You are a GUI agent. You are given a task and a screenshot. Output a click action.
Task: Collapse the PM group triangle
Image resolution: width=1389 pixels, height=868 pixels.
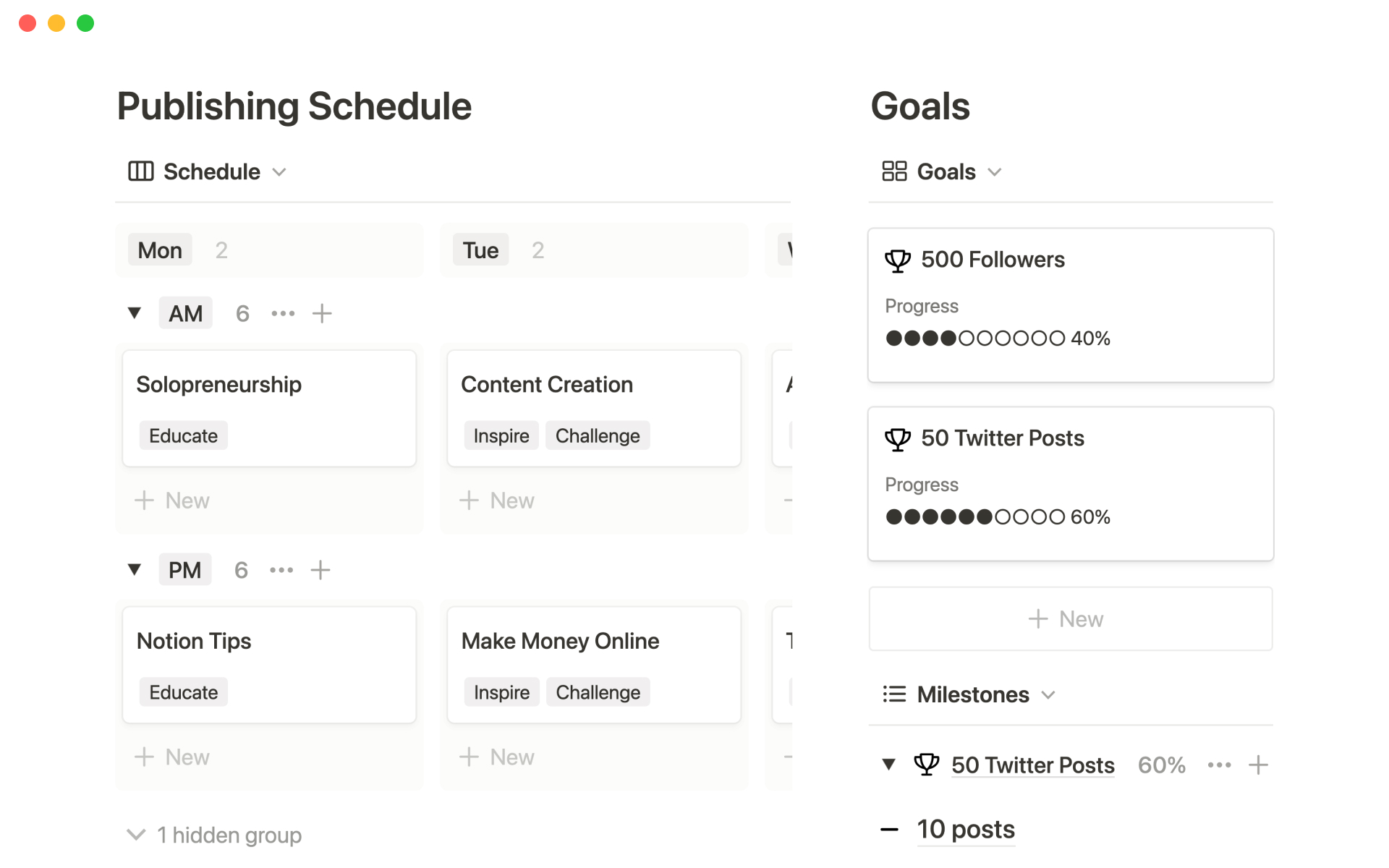(135, 570)
